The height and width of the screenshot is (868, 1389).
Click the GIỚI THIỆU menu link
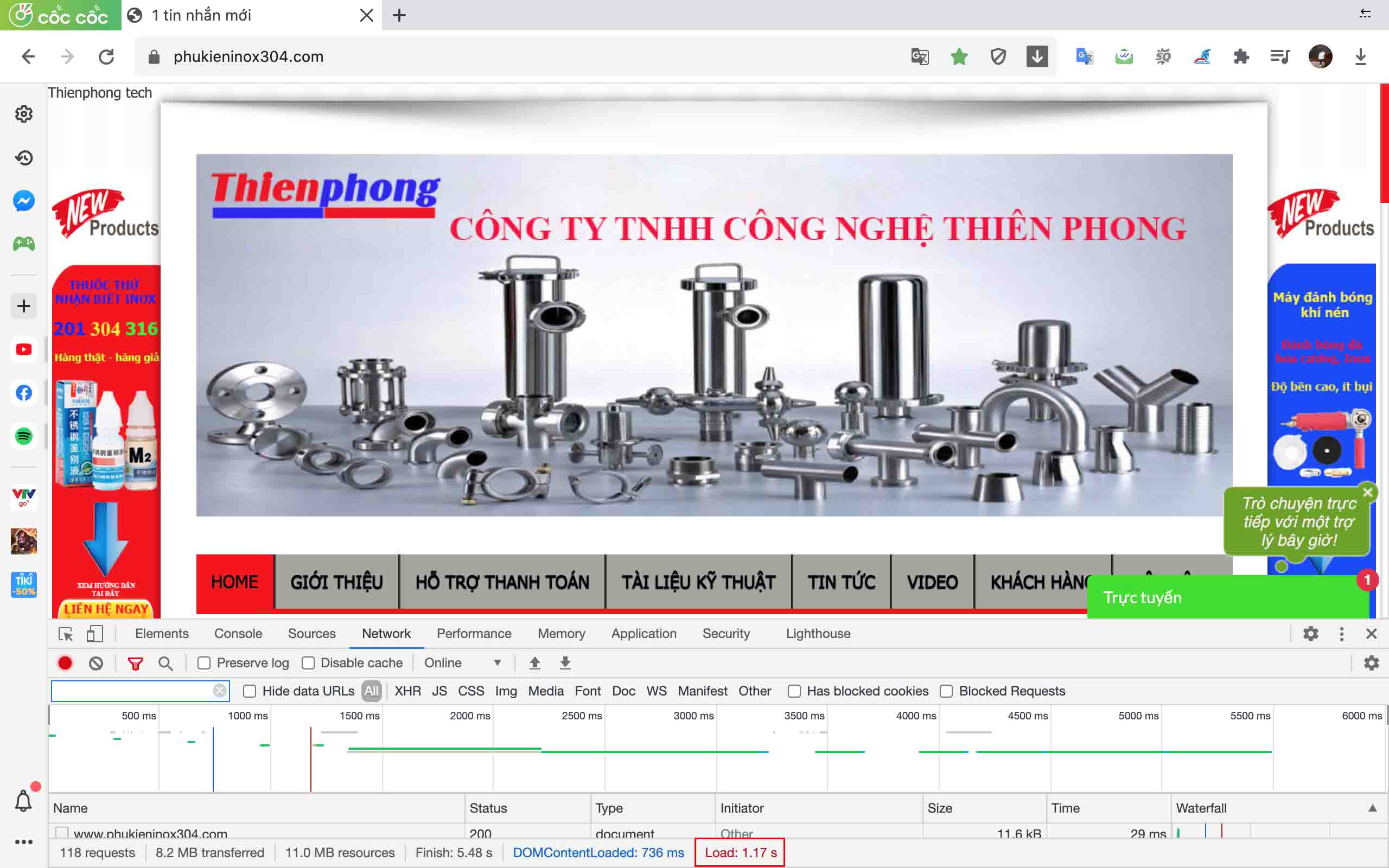point(336,582)
